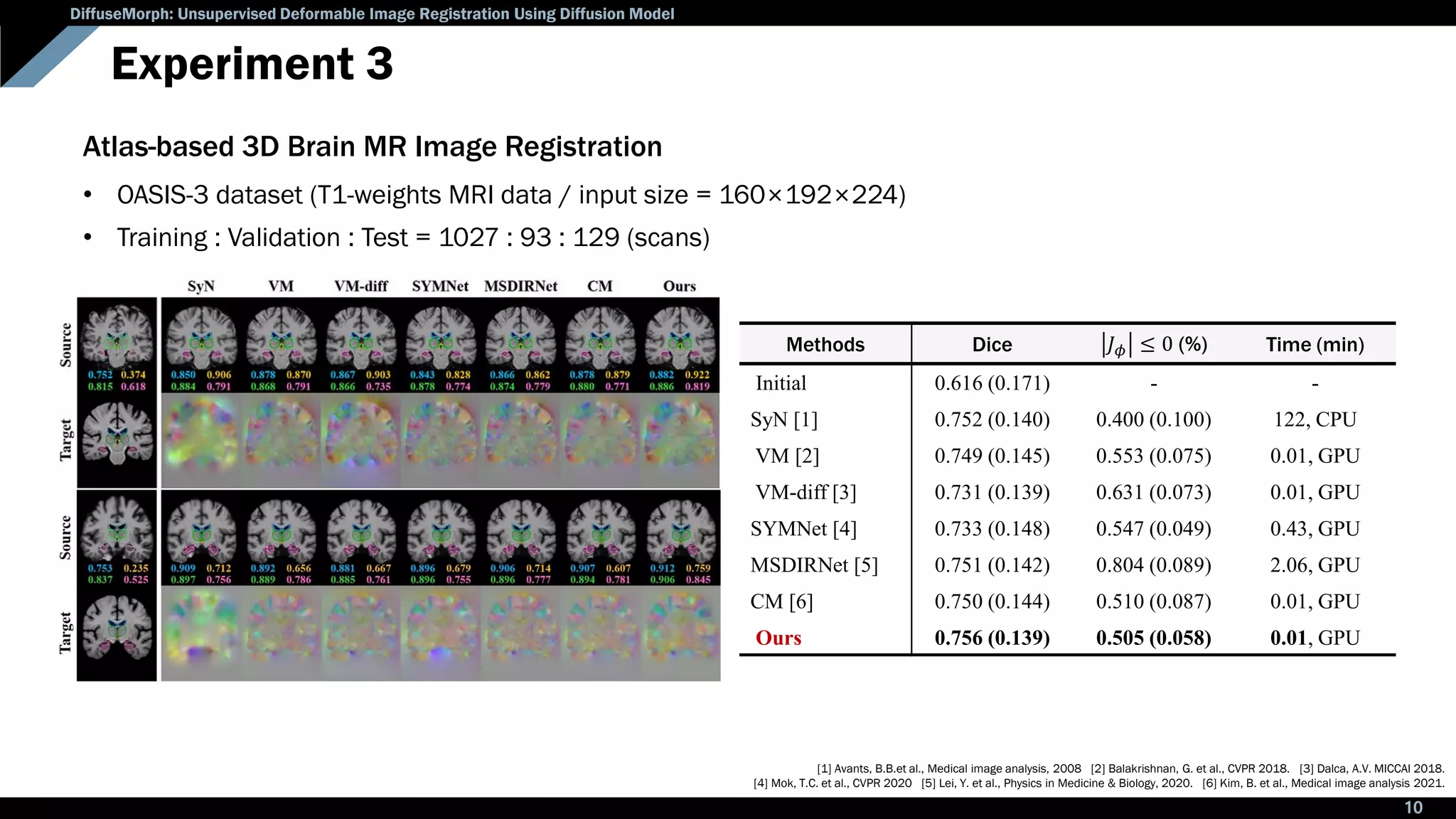The height and width of the screenshot is (819, 1456).
Task: Click the Ours column header above images
Action: tap(679, 286)
